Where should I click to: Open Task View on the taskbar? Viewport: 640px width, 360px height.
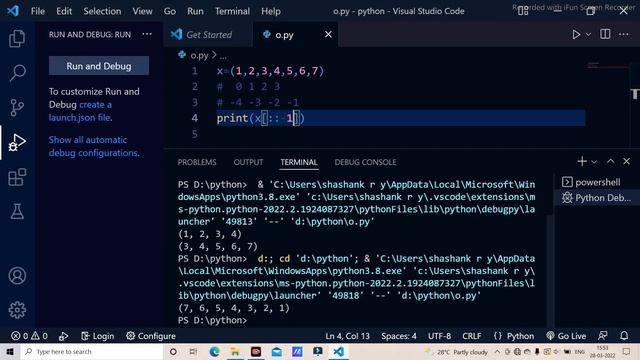[x=193, y=351]
